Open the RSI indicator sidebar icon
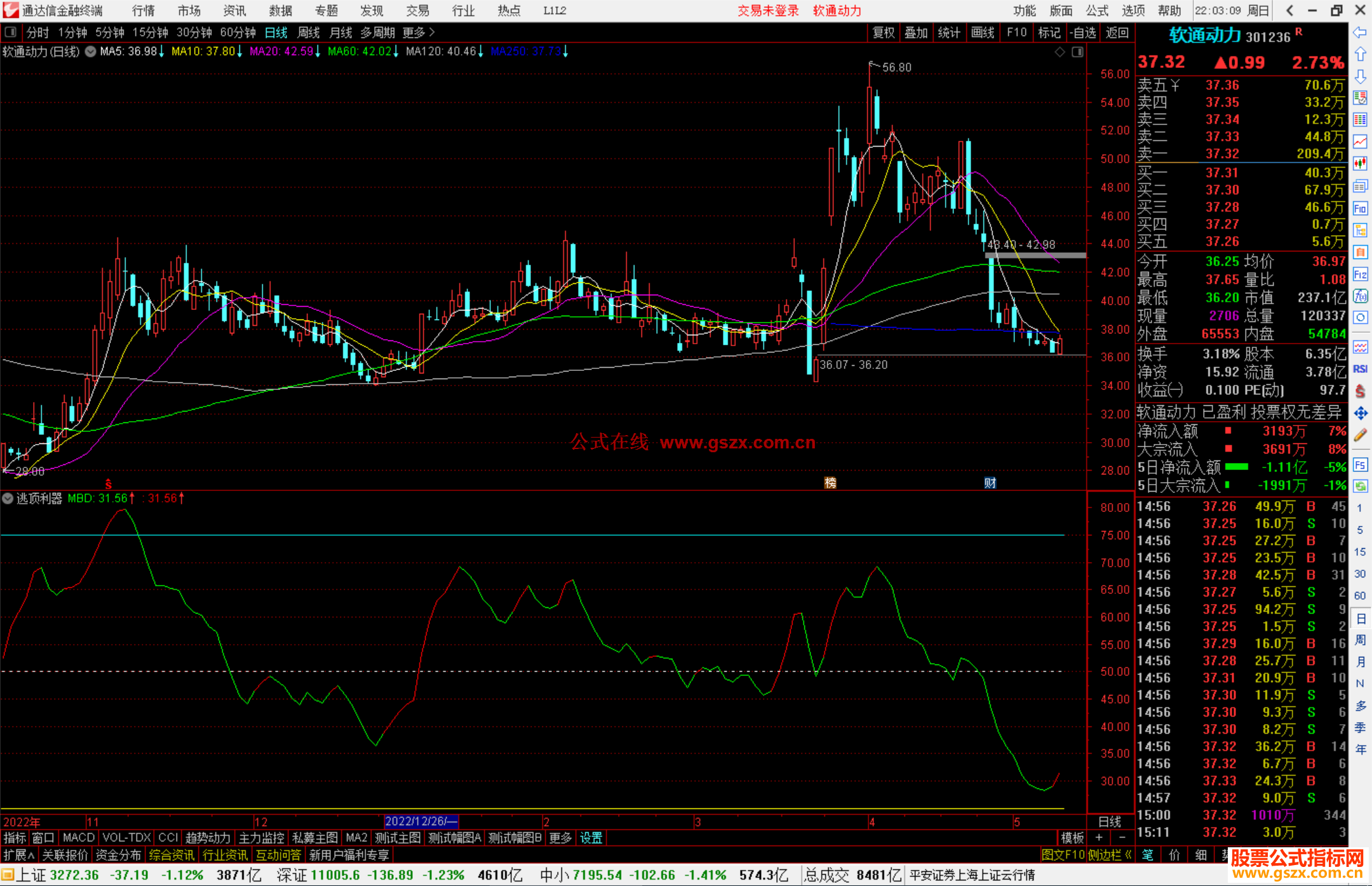 pos(1360,369)
